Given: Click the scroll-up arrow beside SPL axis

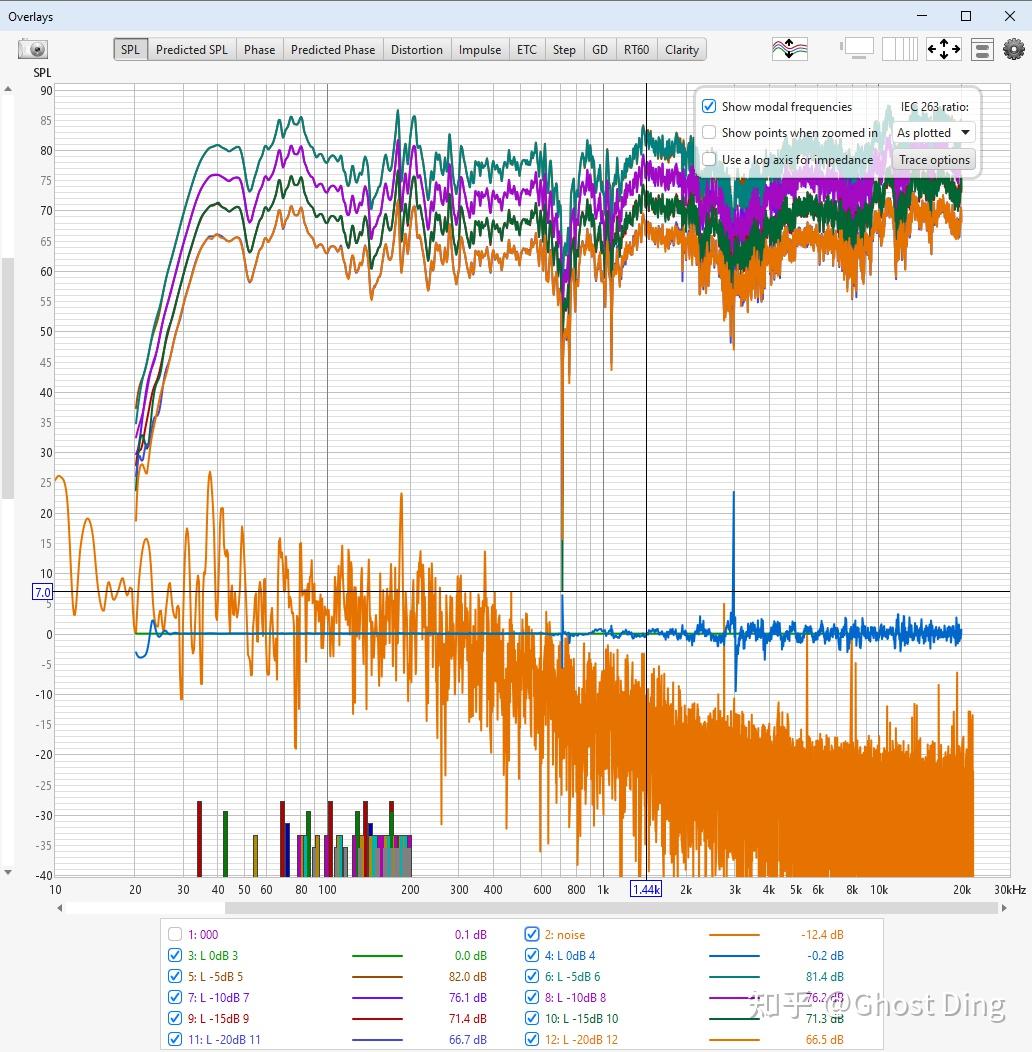Looking at the screenshot, I should 8,89.
